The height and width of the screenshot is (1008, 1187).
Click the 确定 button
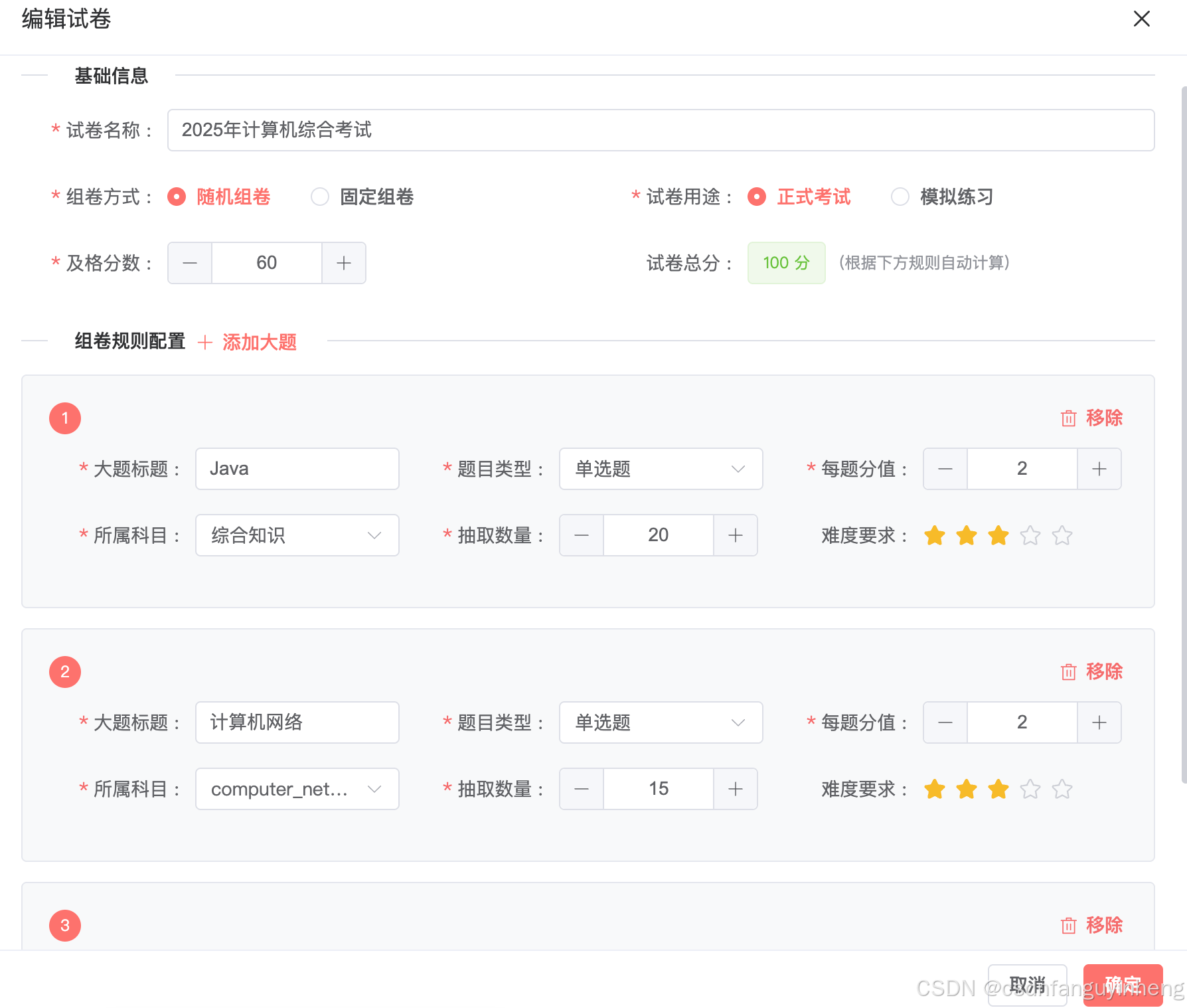pos(1123,985)
